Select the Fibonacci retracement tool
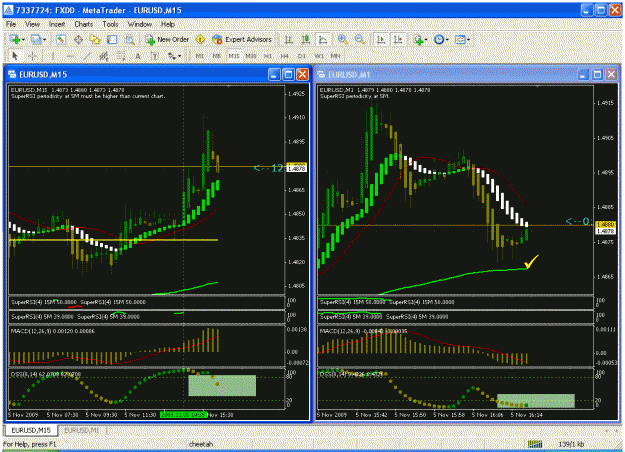Viewport: 625px width, 452px height. click(x=121, y=56)
